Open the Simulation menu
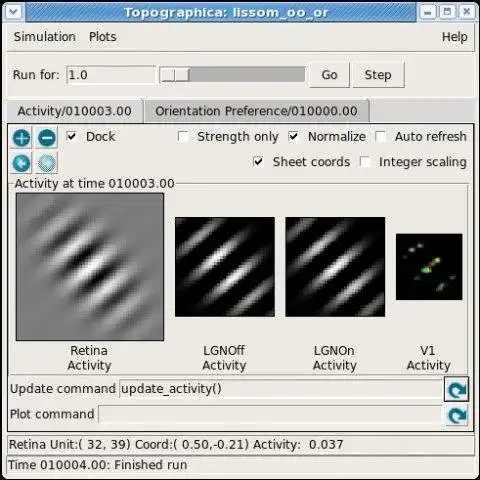 pos(45,37)
